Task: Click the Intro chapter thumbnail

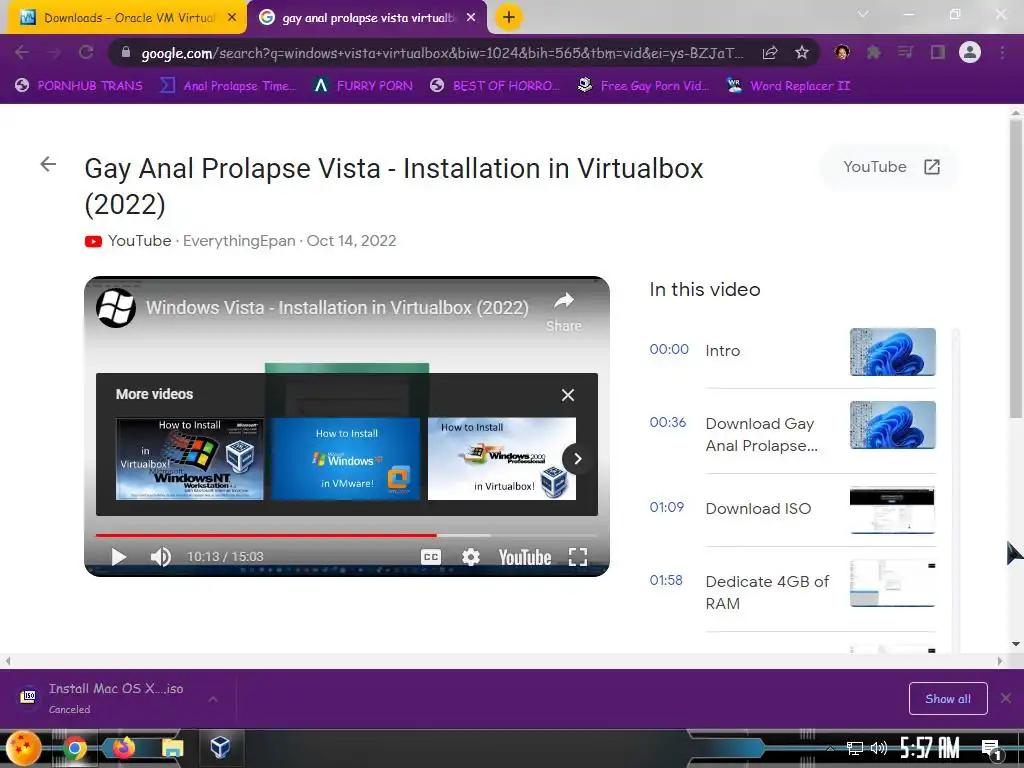Action: [892, 352]
